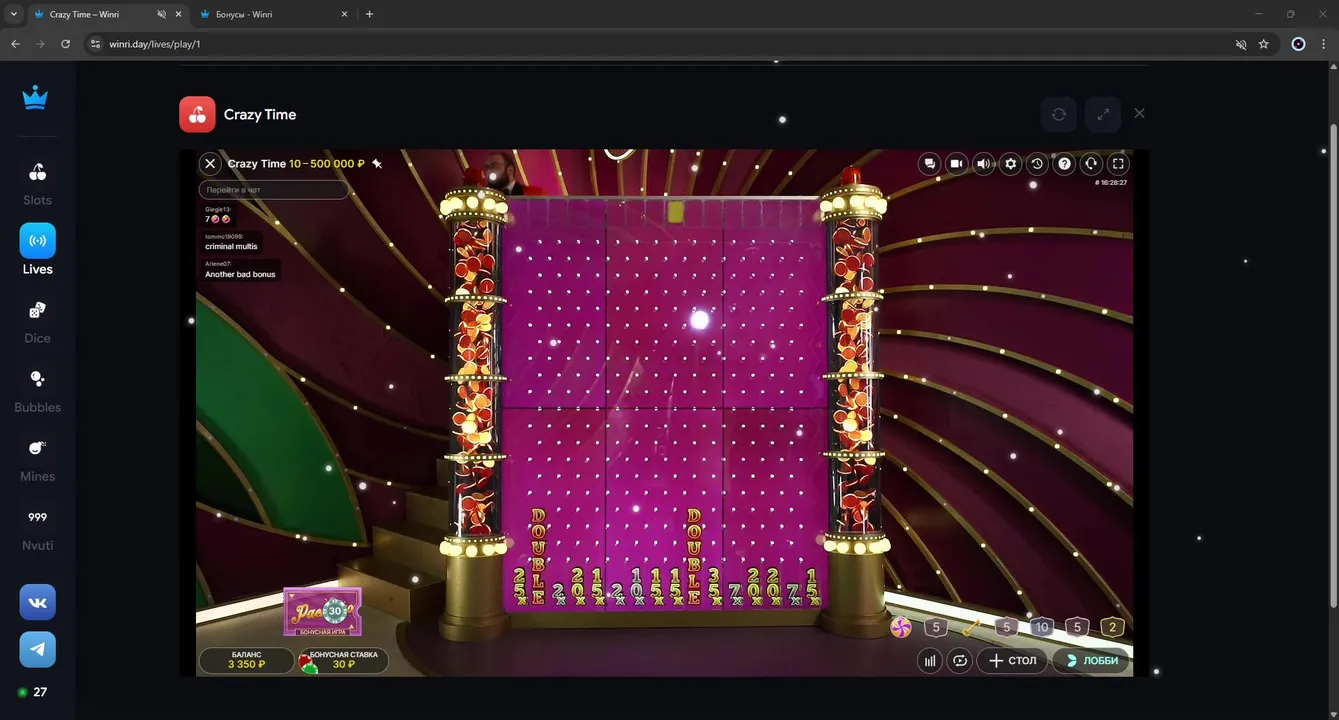Toggle the autoplay repeat icon
Viewport: 1339px width, 720px height.
pyautogui.click(x=960, y=660)
